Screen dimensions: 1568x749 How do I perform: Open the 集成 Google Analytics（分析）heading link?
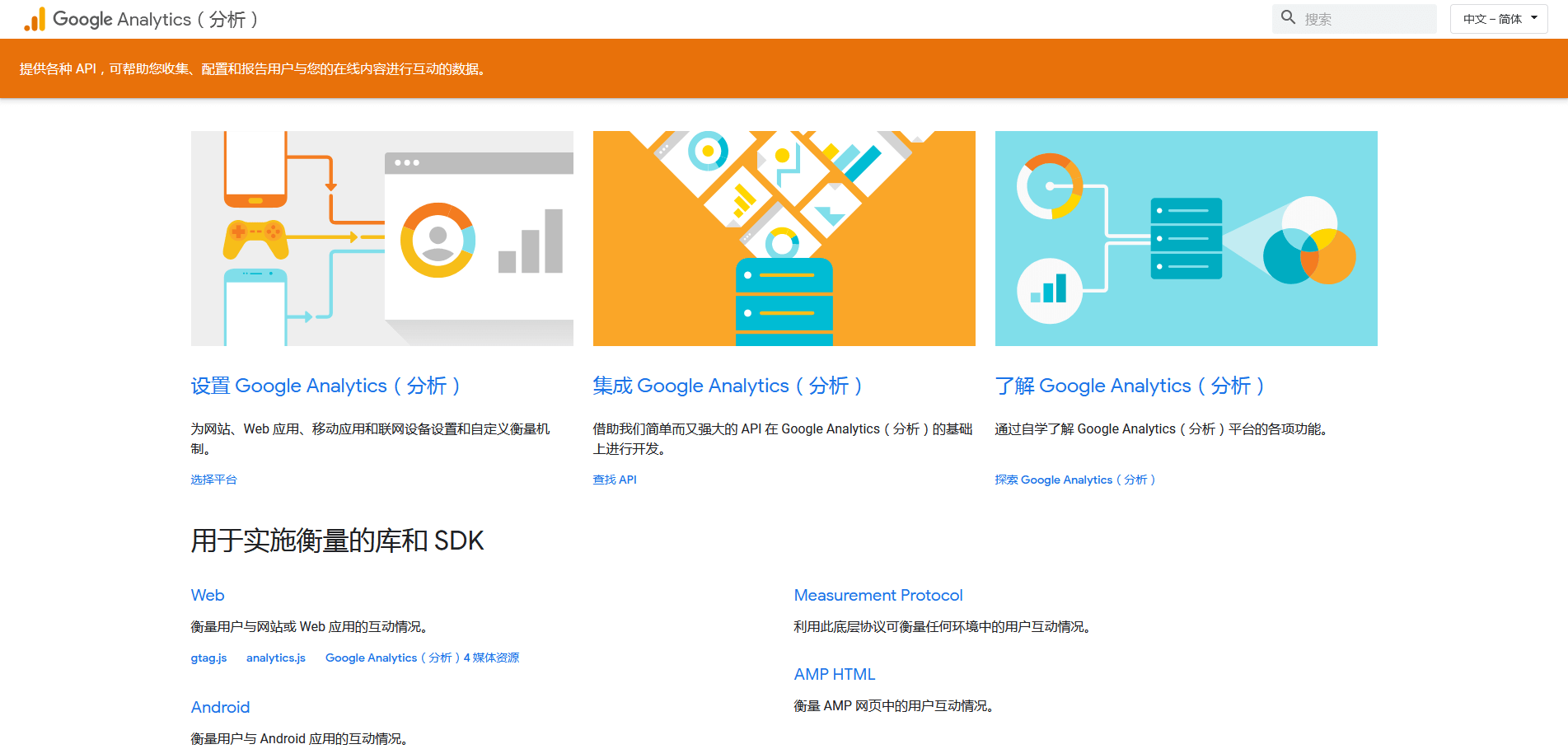tap(728, 386)
